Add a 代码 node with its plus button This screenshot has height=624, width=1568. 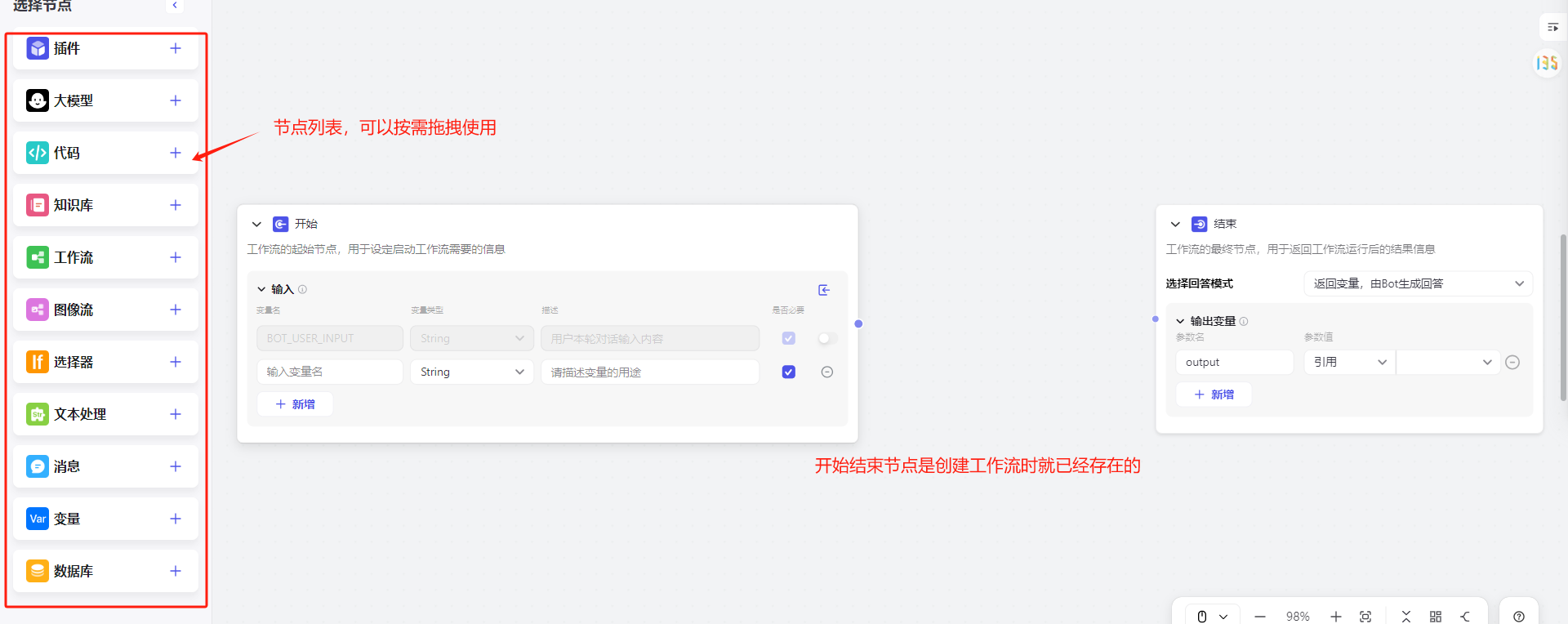(176, 153)
